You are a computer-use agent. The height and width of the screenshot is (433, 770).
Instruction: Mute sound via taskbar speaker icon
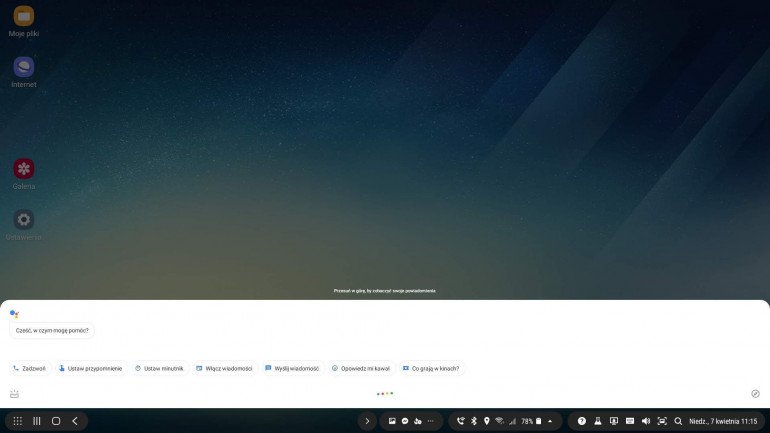coord(645,421)
